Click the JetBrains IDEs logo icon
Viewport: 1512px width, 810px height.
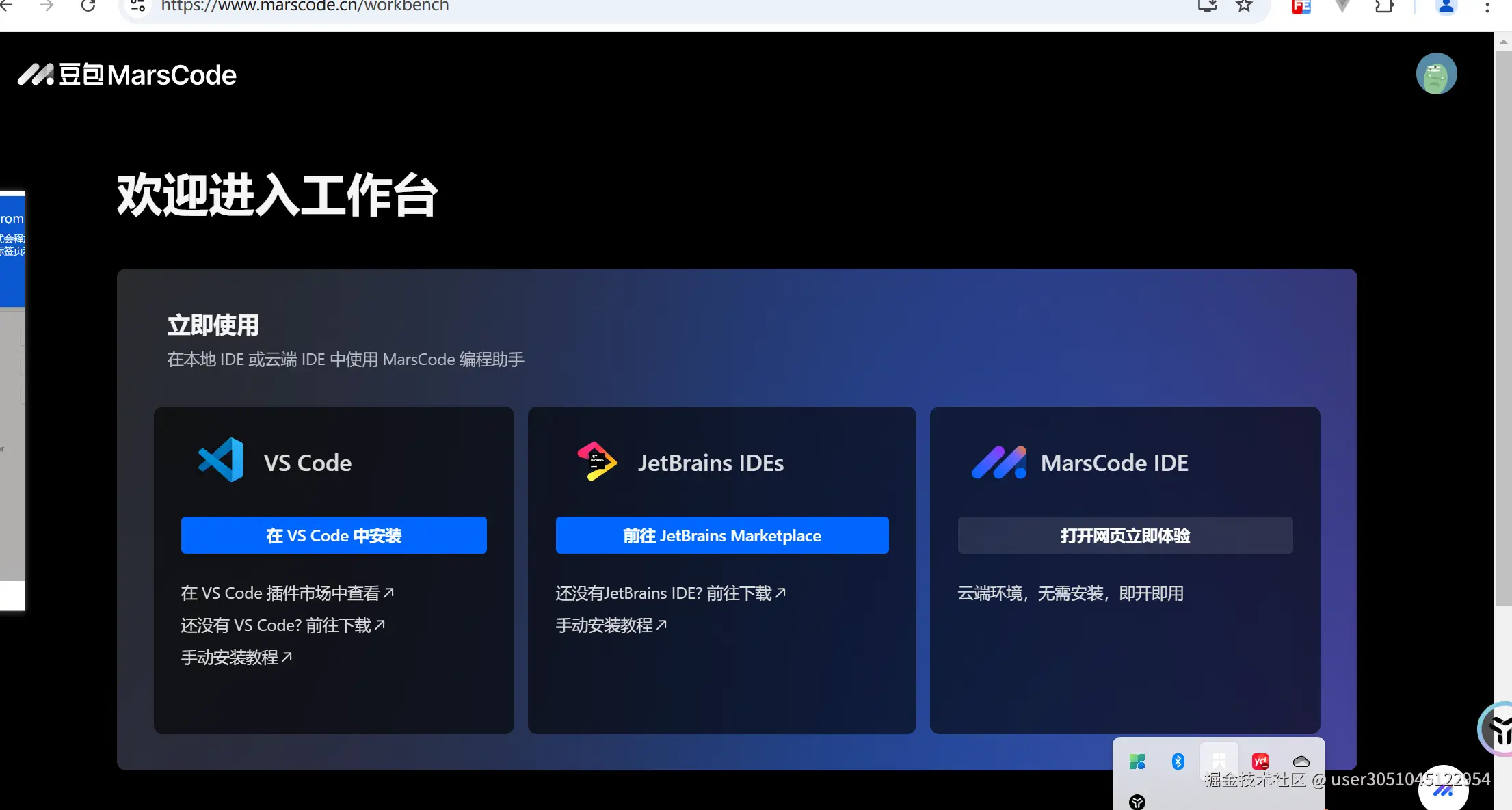point(597,461)
